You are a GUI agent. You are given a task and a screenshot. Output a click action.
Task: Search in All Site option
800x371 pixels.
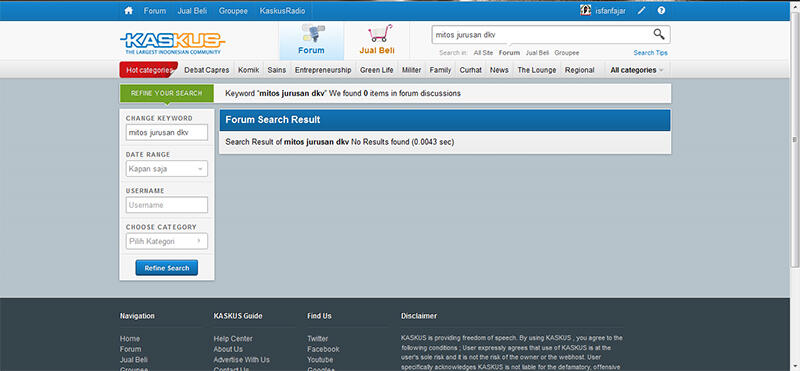(x=483, y=53)
